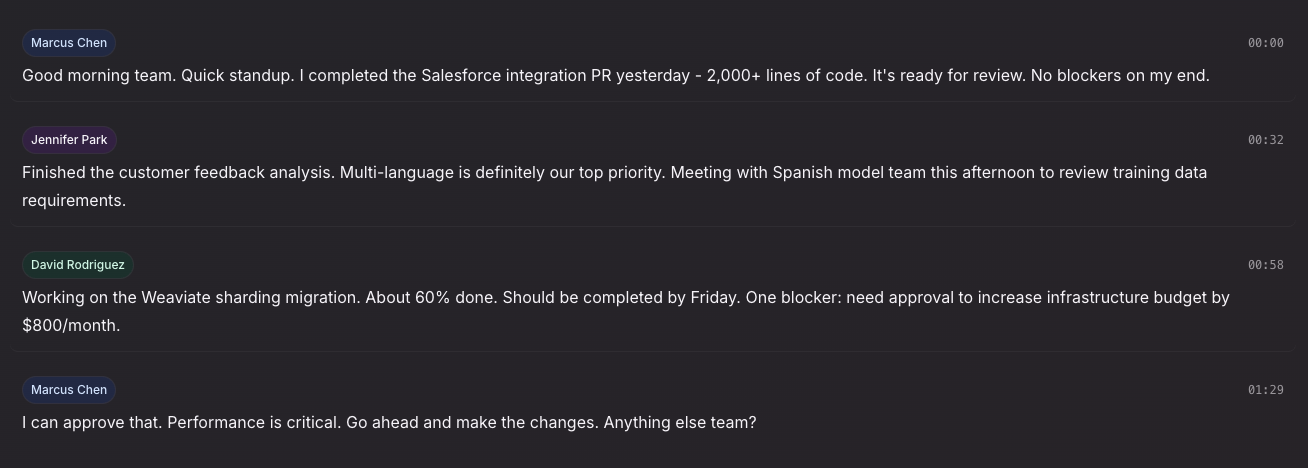Viewport: 1308px width, 468px height.
Task: Seek to the 00:58 timestamp
Action: tap(1265, 265)
